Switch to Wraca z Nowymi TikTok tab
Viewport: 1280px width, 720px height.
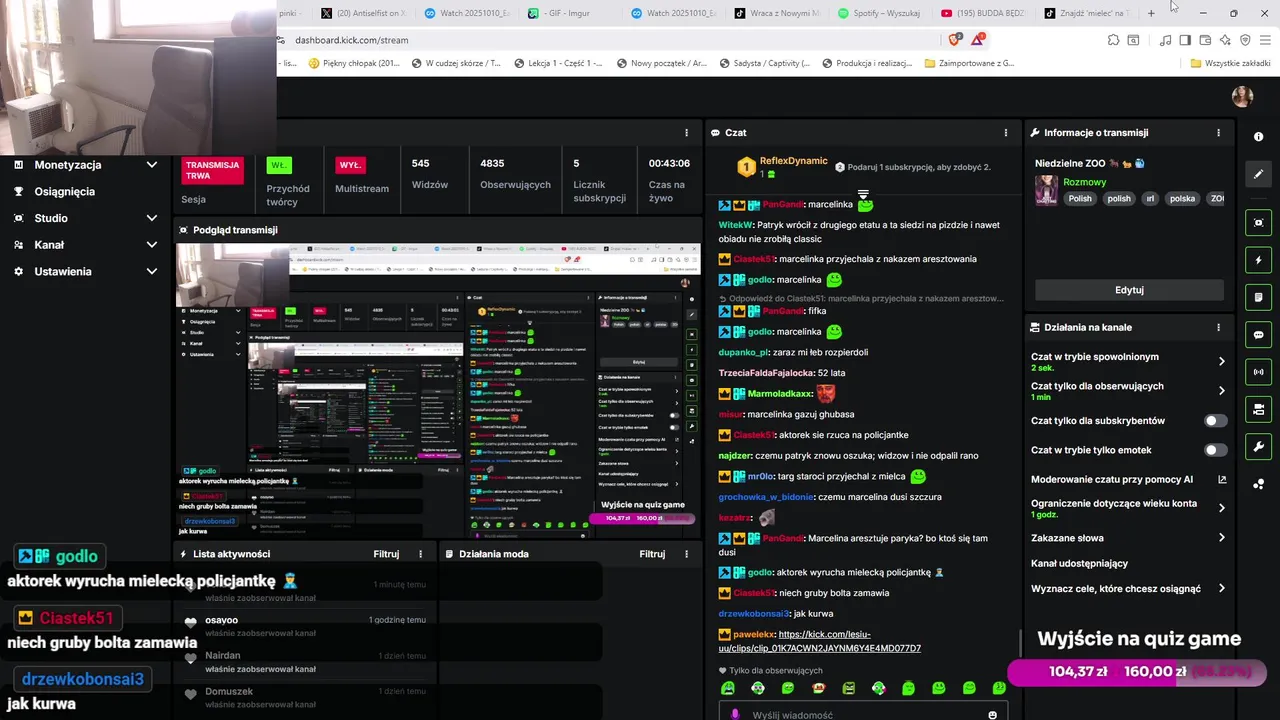pos(777,13)
